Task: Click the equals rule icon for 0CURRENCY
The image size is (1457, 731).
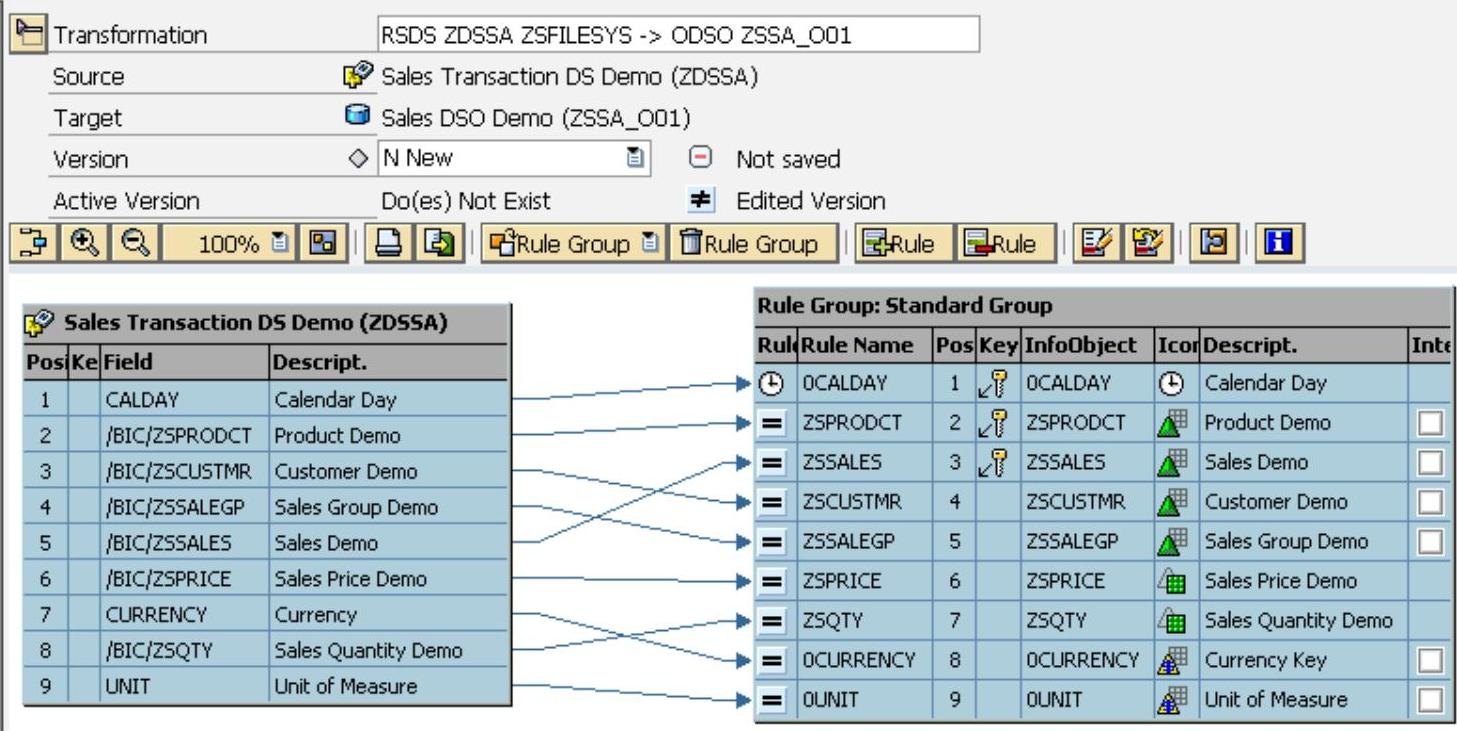Action: (x=772, y=661)
